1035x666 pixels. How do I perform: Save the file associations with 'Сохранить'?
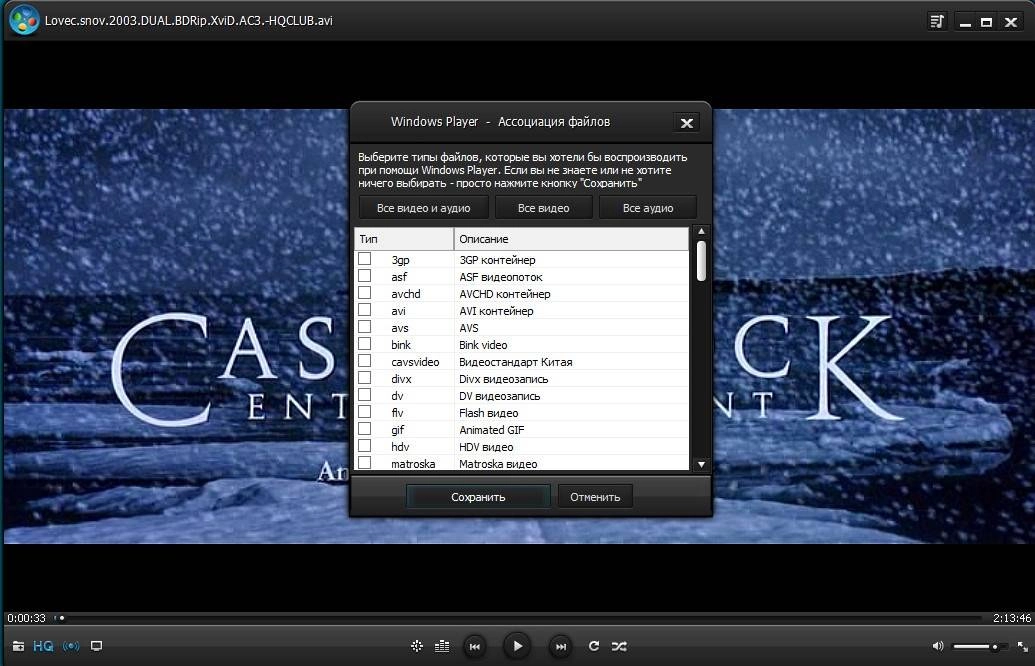(478, 497)
